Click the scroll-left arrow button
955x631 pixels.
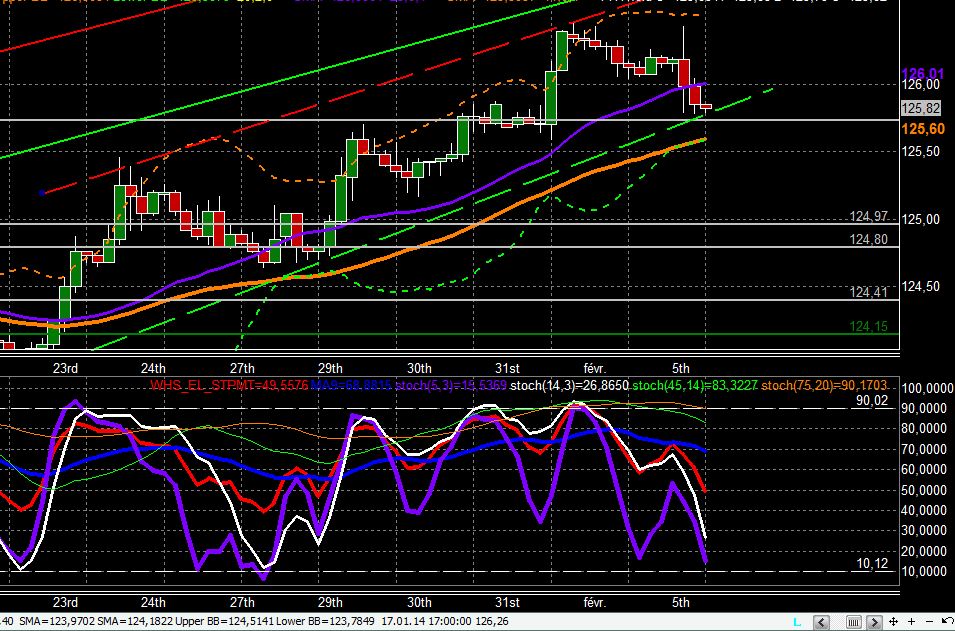[x=822, y=622]
